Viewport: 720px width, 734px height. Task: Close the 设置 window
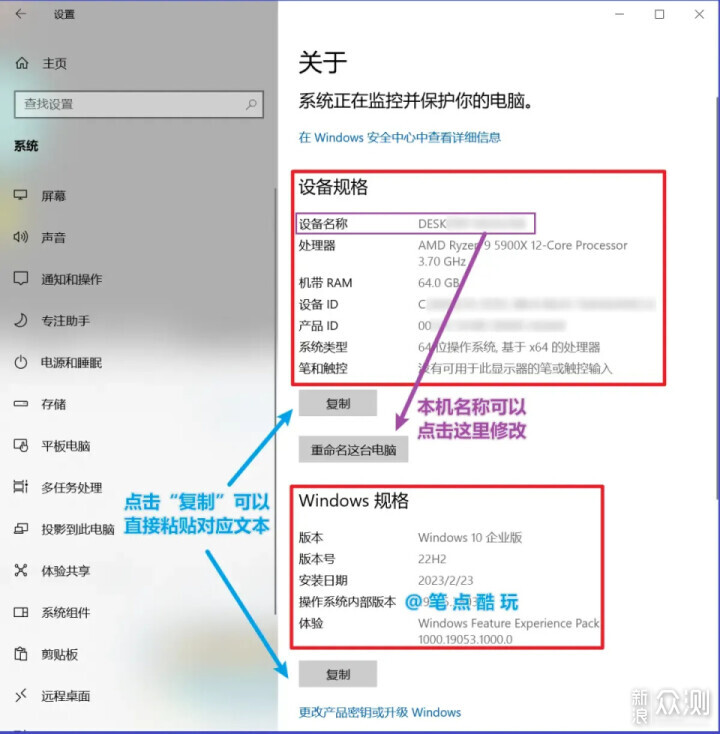[699, 14]
